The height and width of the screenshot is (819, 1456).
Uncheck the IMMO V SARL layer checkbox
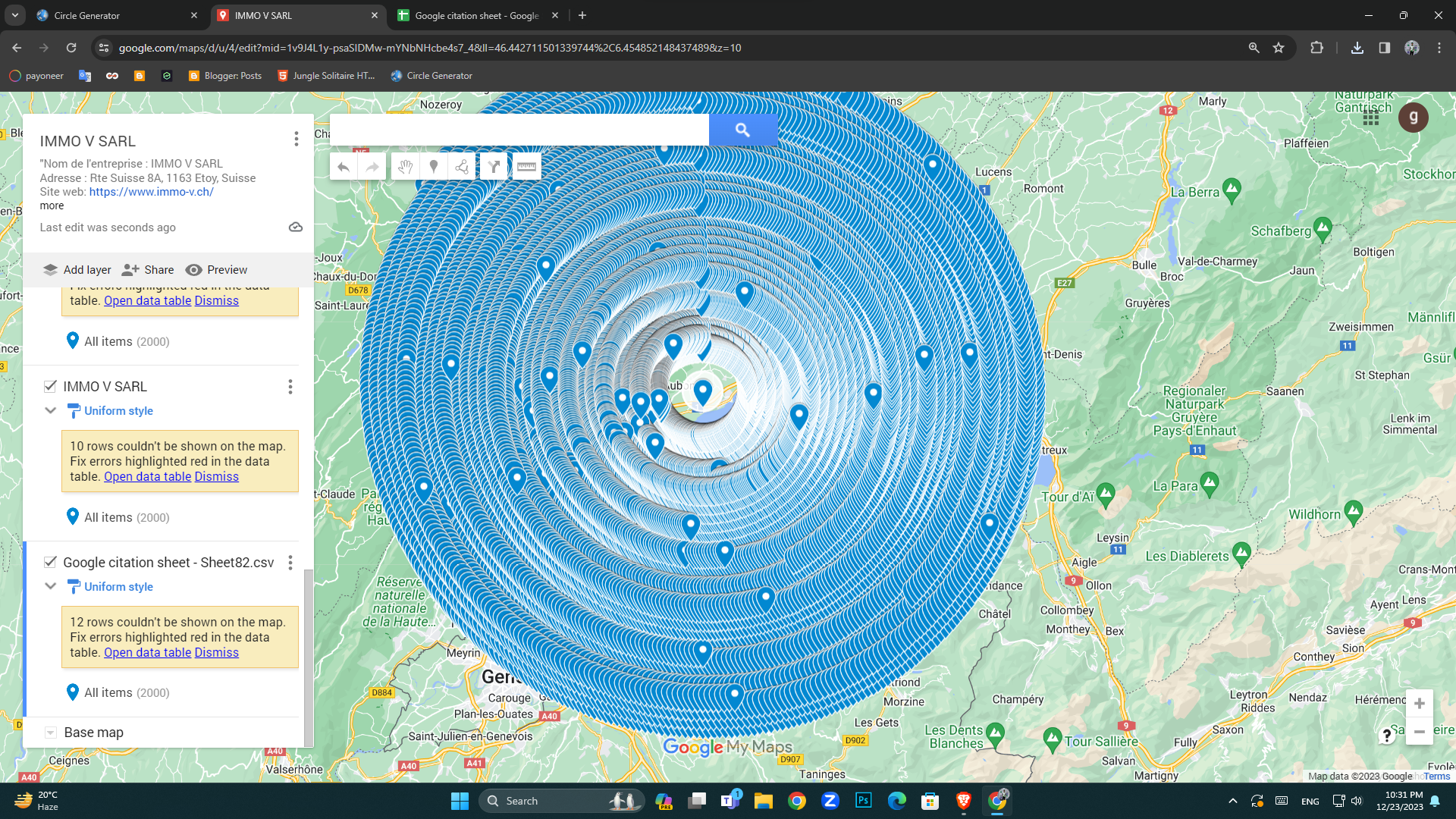tap(50, 386)
